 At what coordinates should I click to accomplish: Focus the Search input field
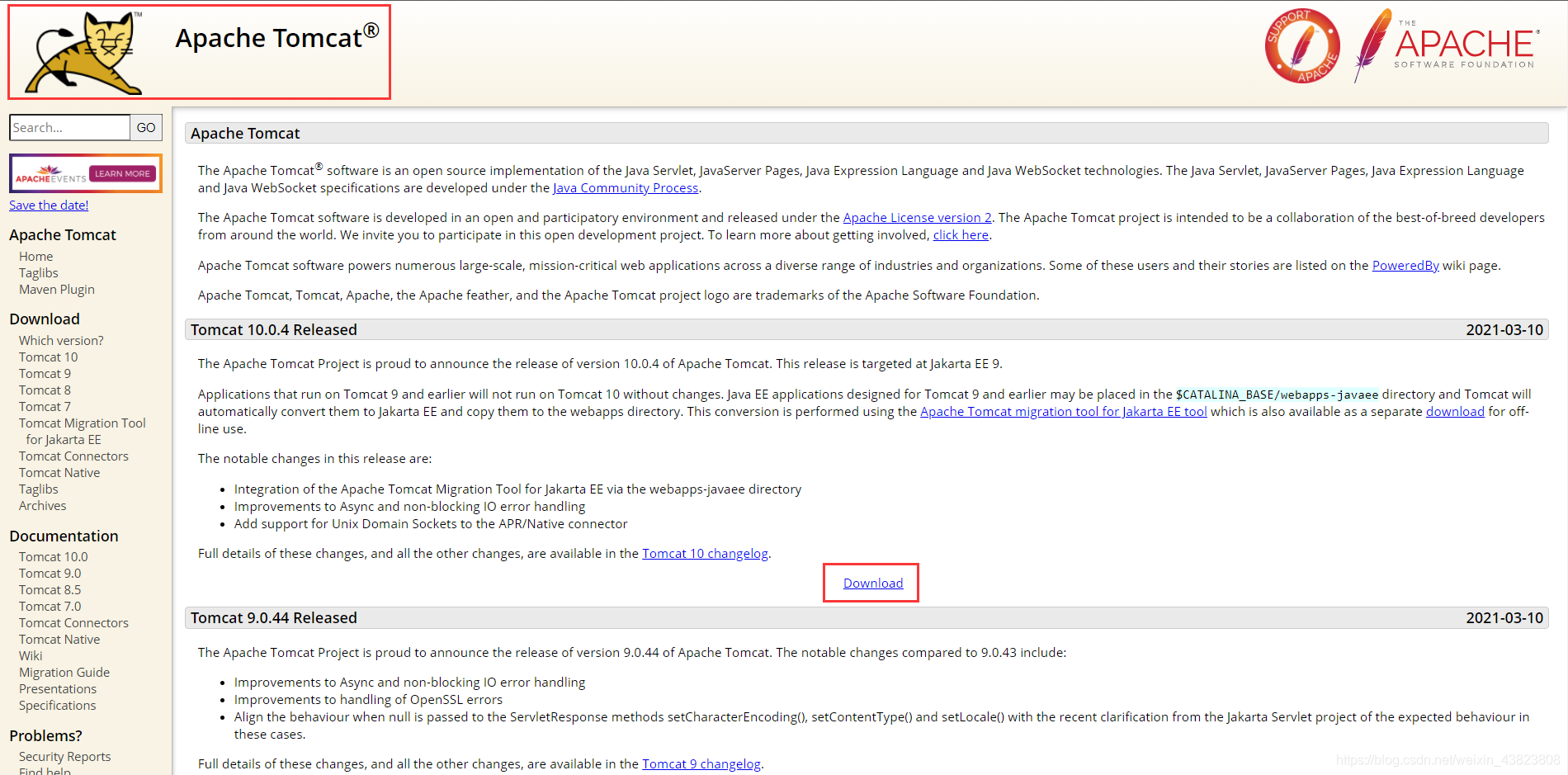(69, 127)
